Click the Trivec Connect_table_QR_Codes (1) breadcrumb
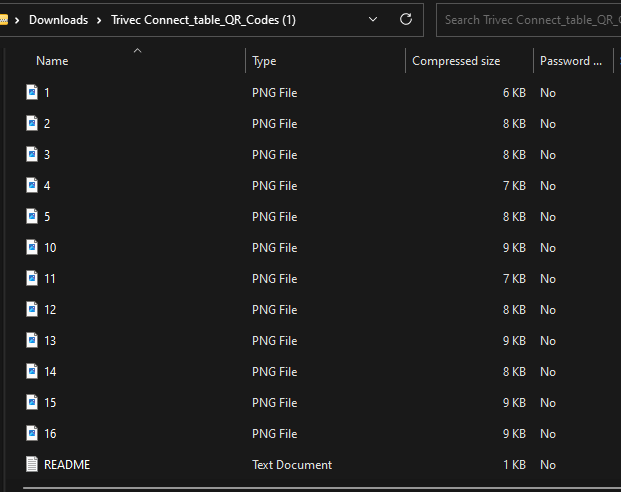Viewport: 621px width, 492px height. coord(203,20)
